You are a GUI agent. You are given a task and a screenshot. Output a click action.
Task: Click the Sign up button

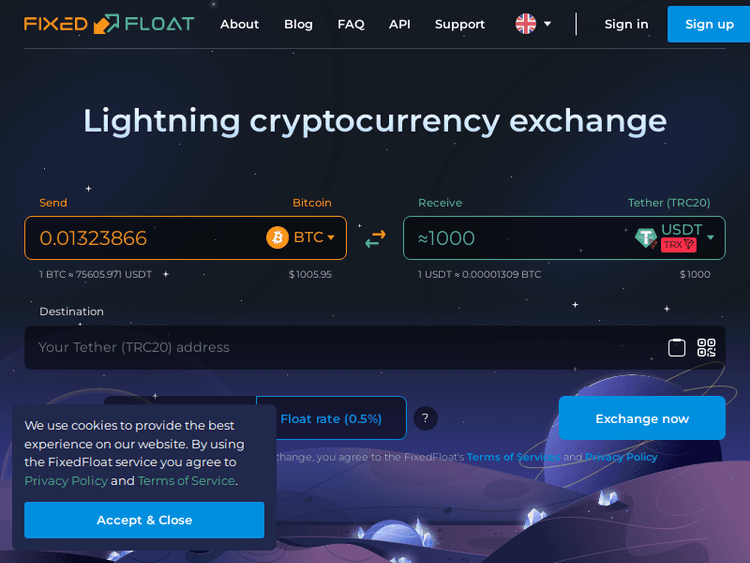709,24
